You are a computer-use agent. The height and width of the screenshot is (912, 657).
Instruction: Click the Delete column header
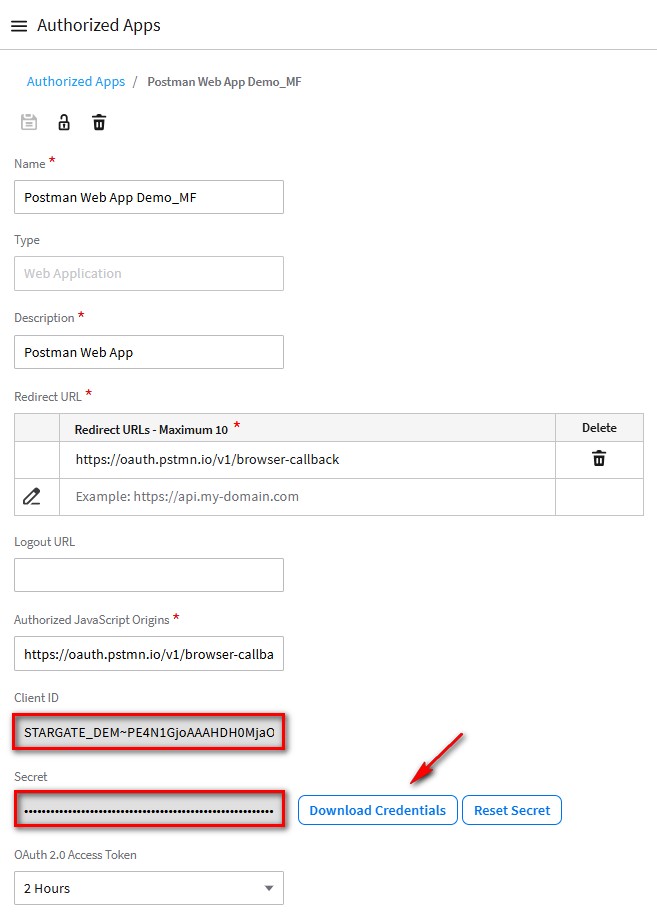click(599, 428)
